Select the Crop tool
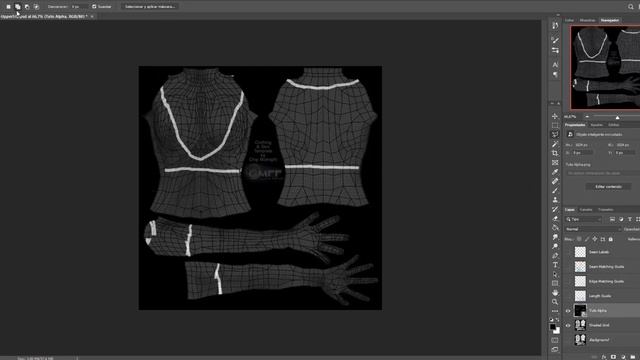The height and width of the screenshot is (360, 640). (555, 153)
